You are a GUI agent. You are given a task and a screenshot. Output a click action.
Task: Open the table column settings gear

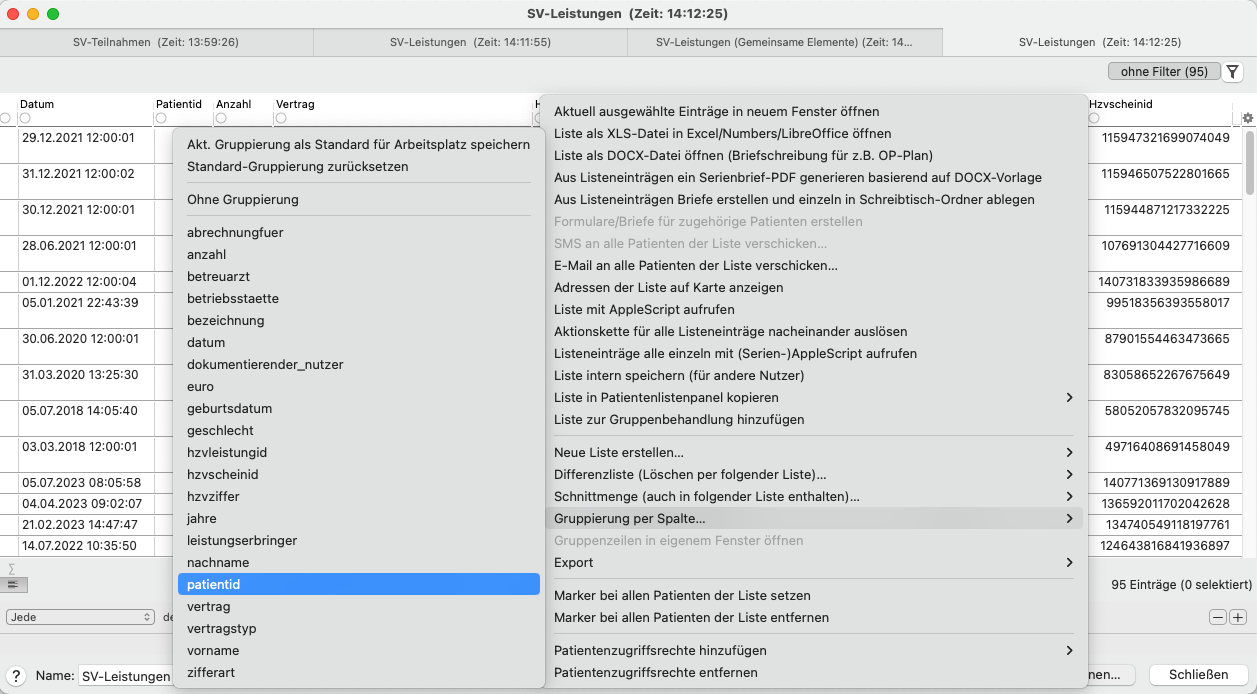(x=1247, y=118)
